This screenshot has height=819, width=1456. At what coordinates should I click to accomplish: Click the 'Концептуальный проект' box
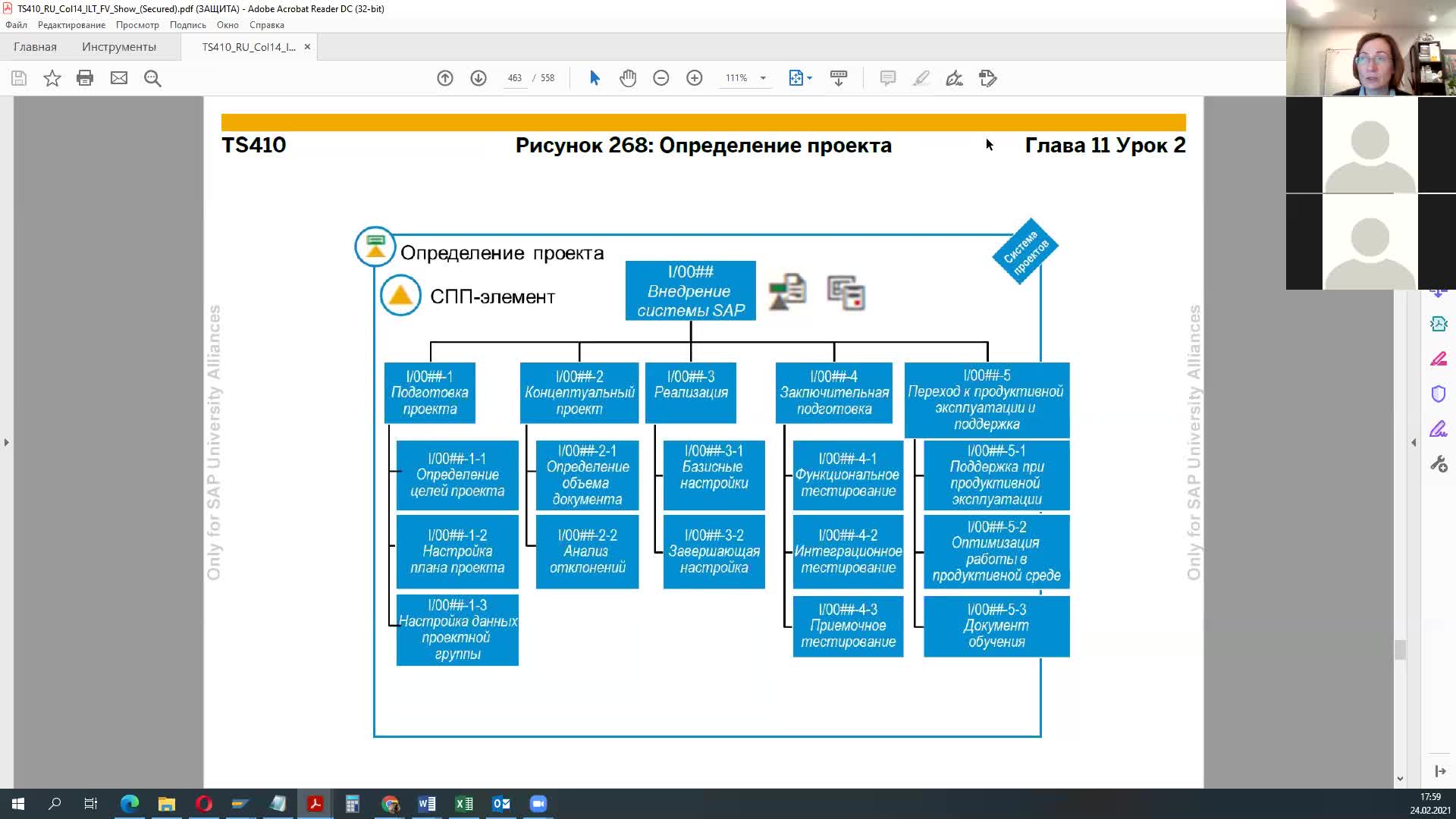(x=579, y=393)
